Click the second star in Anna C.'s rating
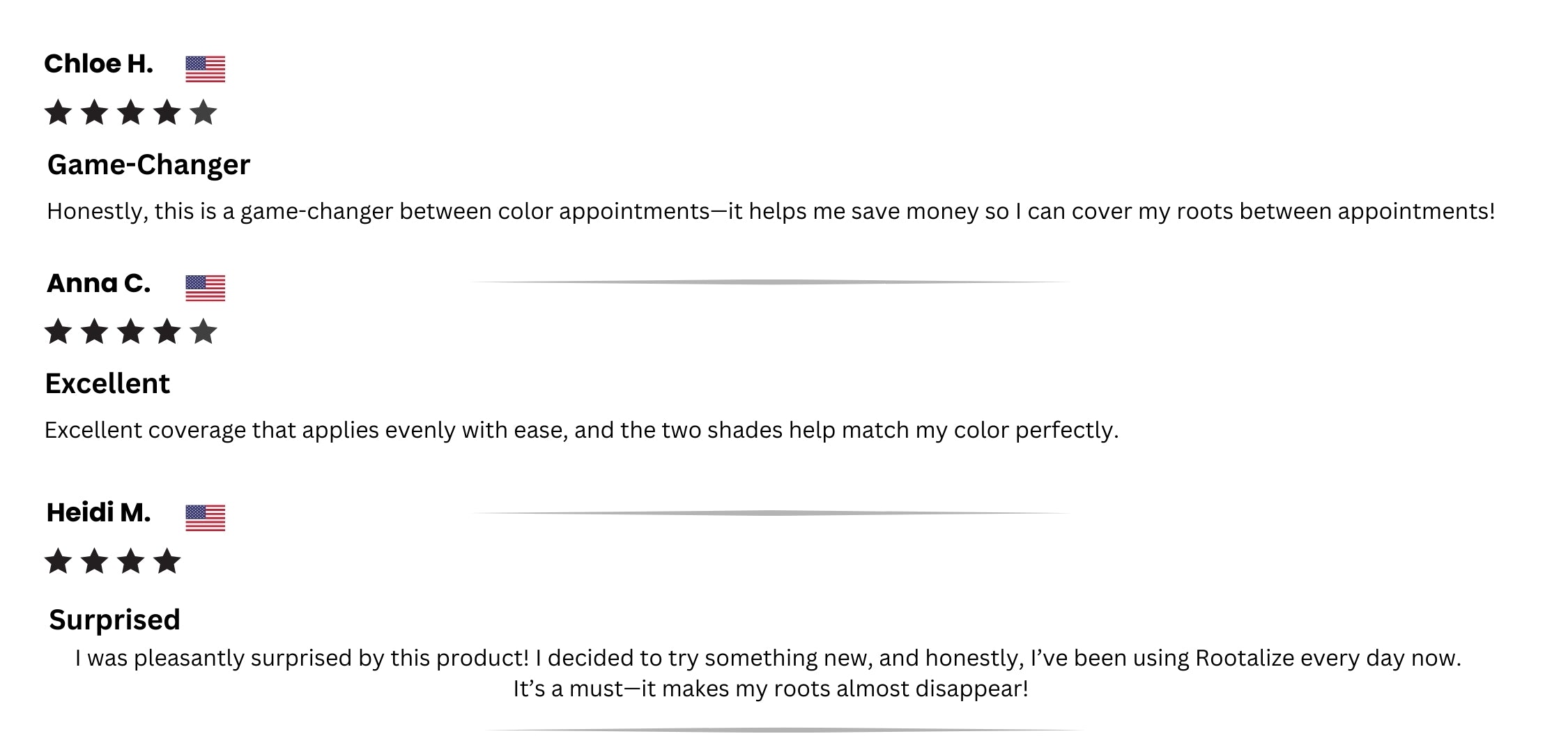The height and width of the screenshot is (750, 1568). 95,332
